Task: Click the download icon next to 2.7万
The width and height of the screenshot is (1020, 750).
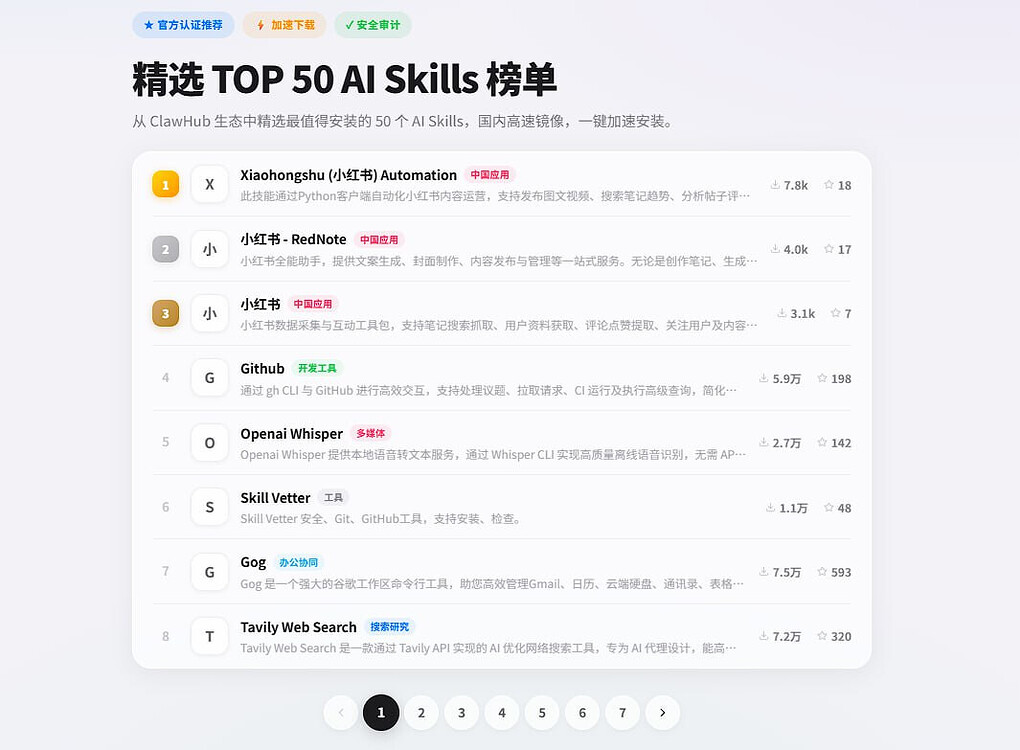Action: [x=764, y=442]
